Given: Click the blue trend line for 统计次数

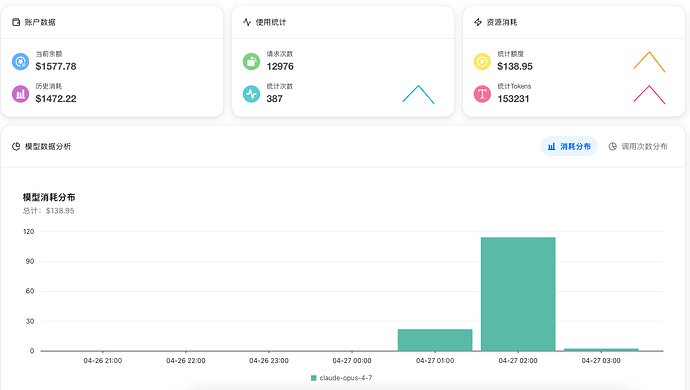Looking at the screenshot, I should point(418,94).
